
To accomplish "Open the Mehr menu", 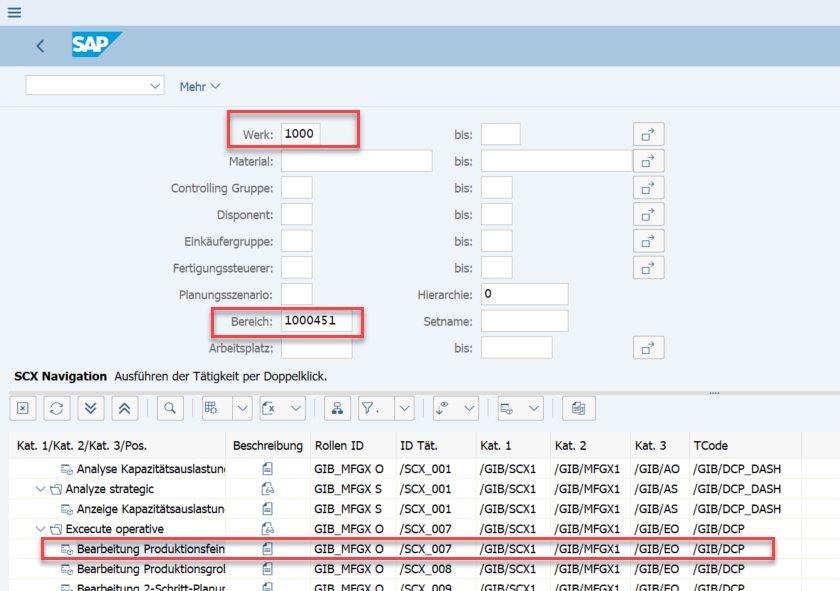I will [200, 87].
